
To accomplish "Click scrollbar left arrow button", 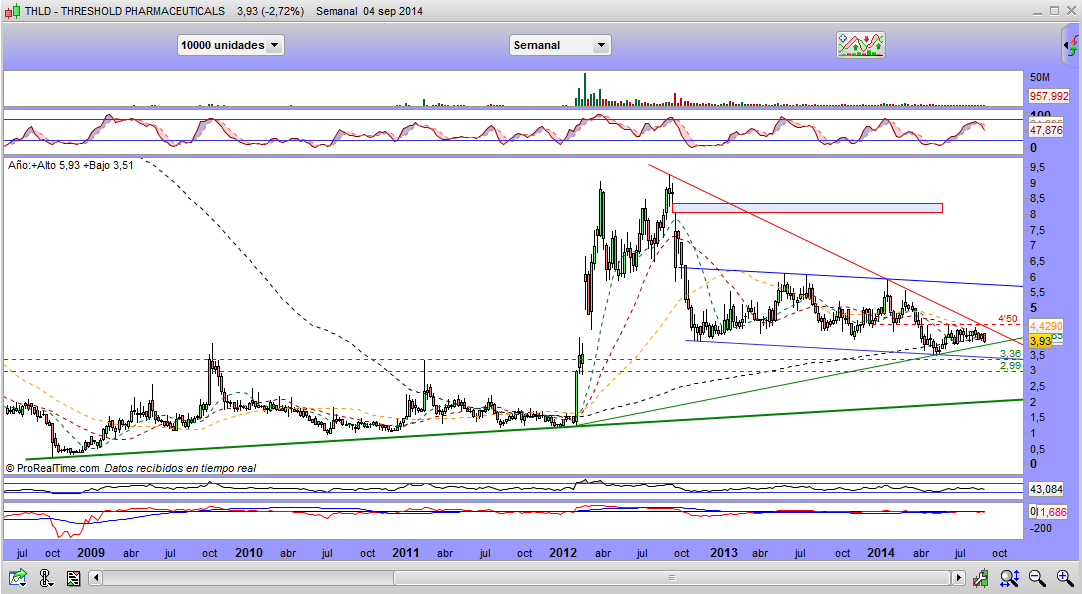I will (97, 577).
